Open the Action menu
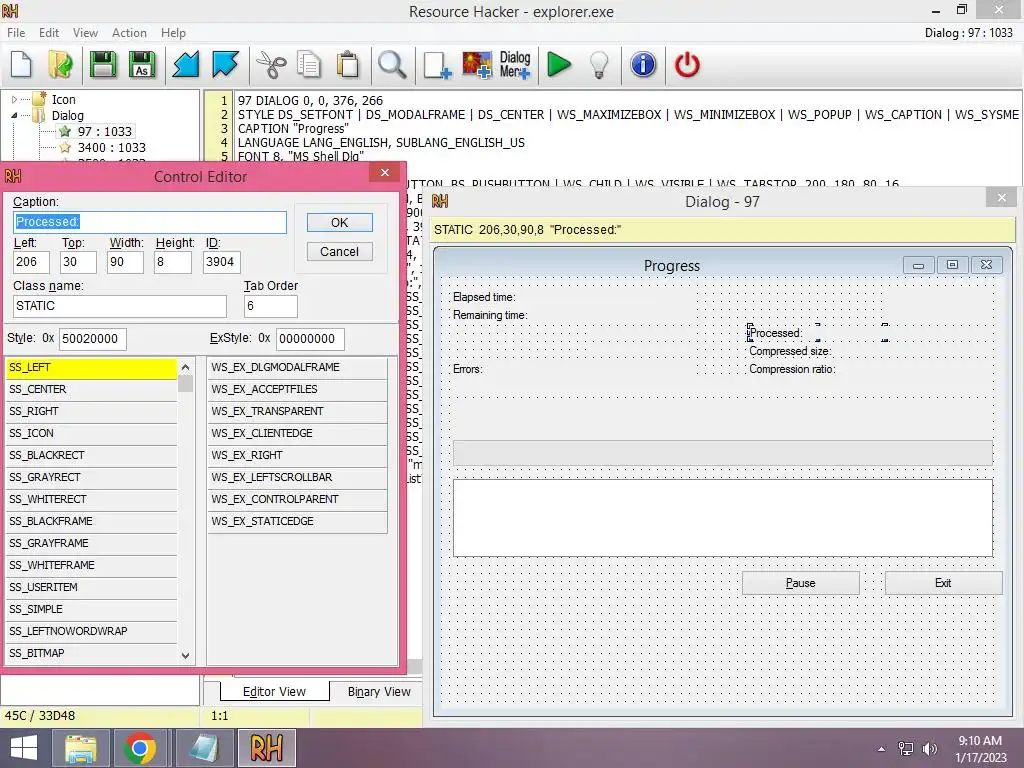Image resolution: width=1024 pixels, height=768 pixels. coord(129,33)
